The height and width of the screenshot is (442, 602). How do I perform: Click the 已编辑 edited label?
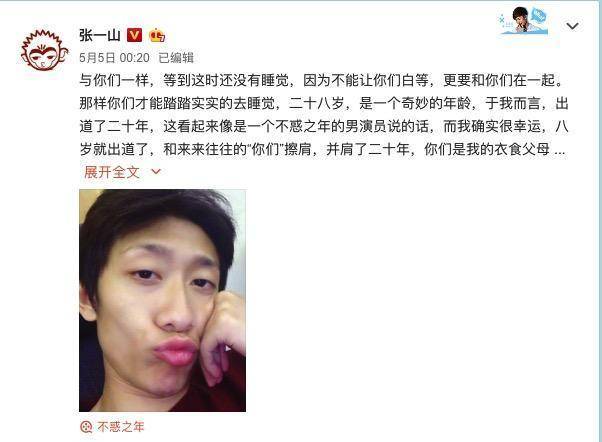[x=176, y=58]
